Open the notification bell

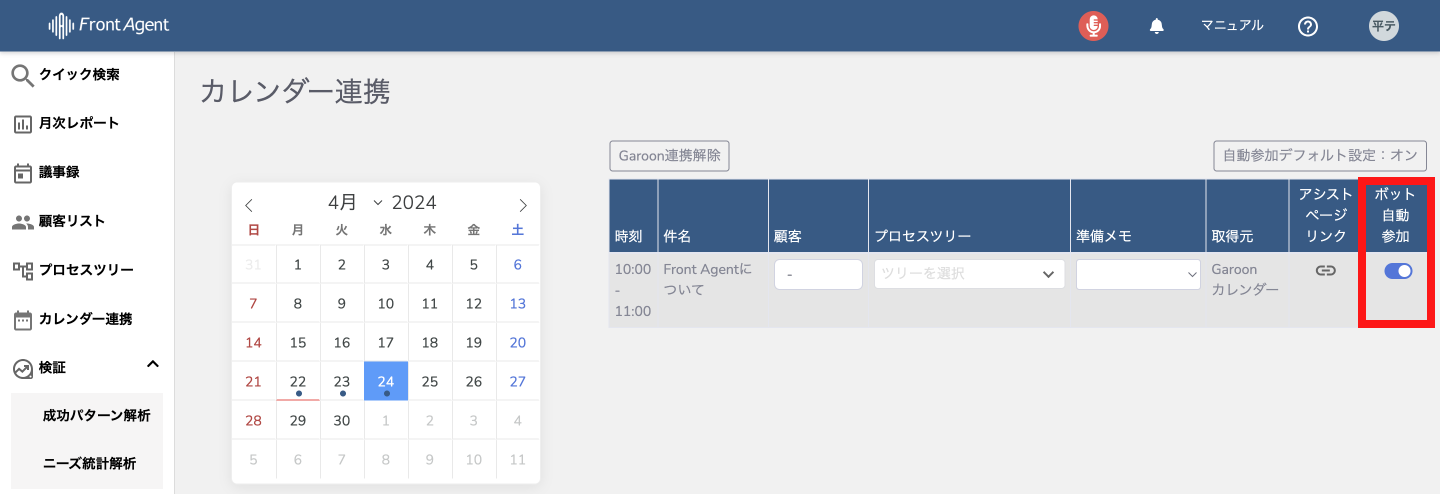pyautogui.click(x=1157, y=26)
